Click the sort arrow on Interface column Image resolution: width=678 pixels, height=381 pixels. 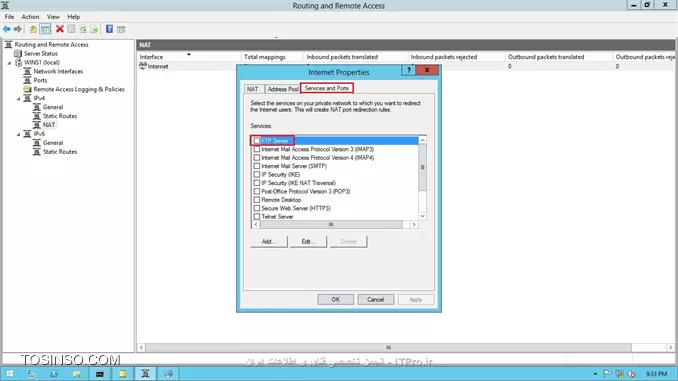click(189, 54)
